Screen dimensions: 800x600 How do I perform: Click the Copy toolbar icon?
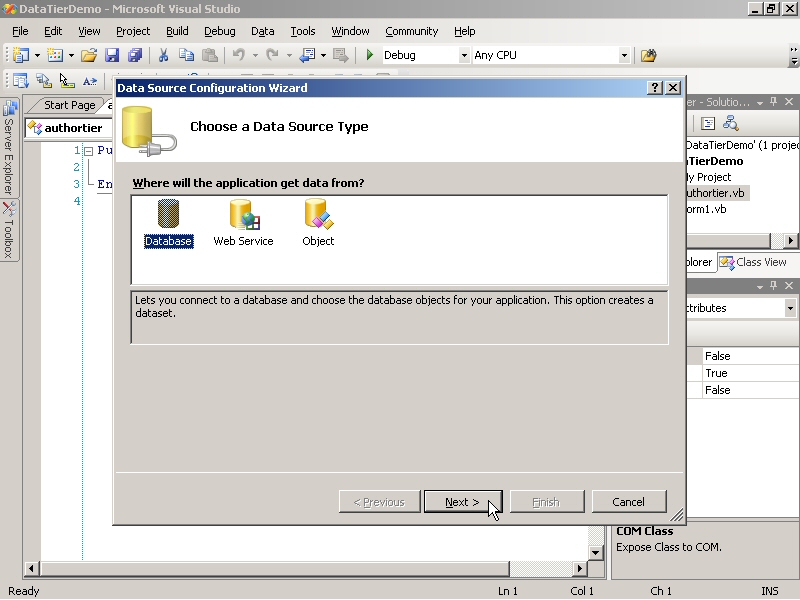pos(187,55)
